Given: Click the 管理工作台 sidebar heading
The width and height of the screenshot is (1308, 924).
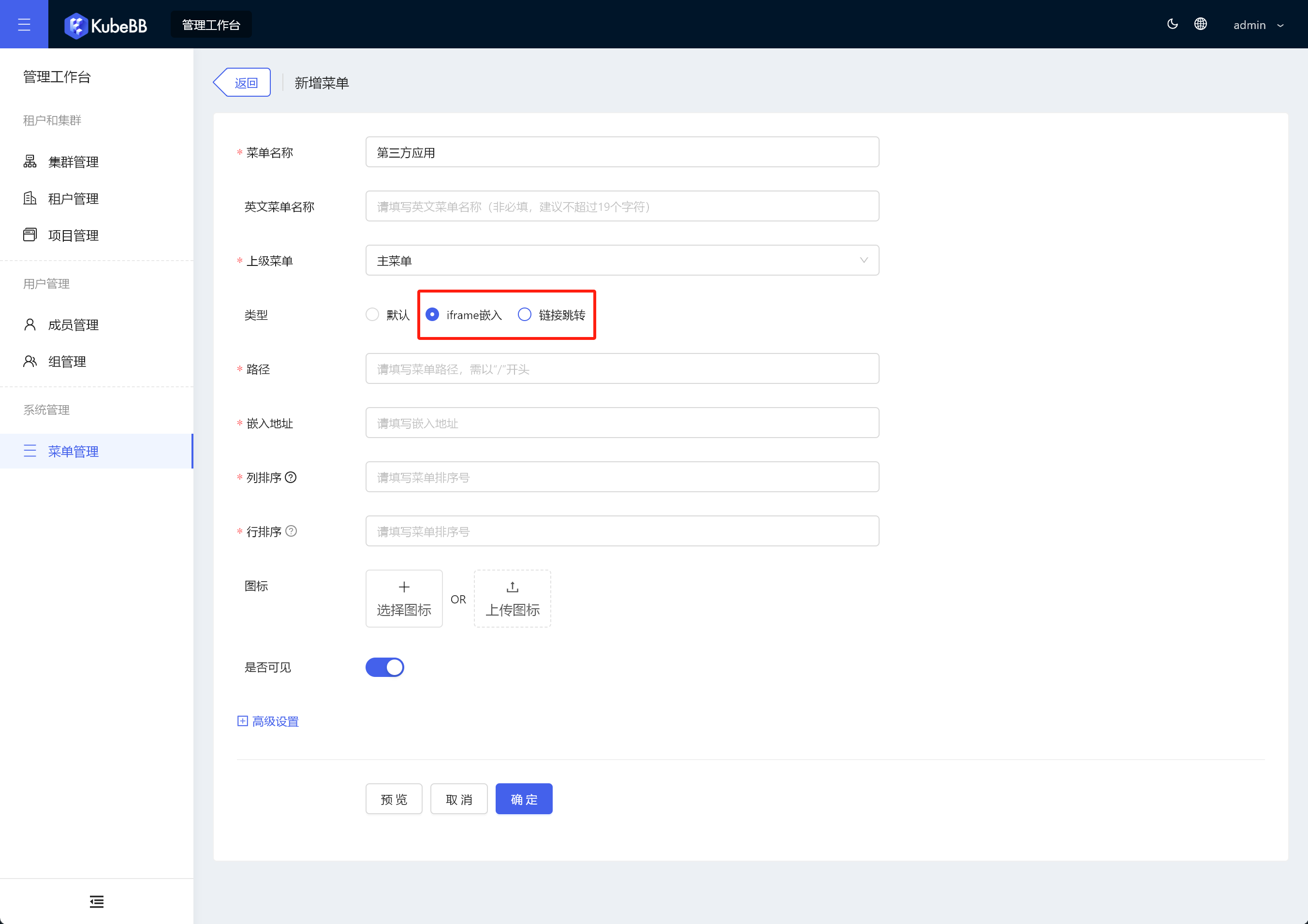Looking at the screenshot, I should 57,77.
